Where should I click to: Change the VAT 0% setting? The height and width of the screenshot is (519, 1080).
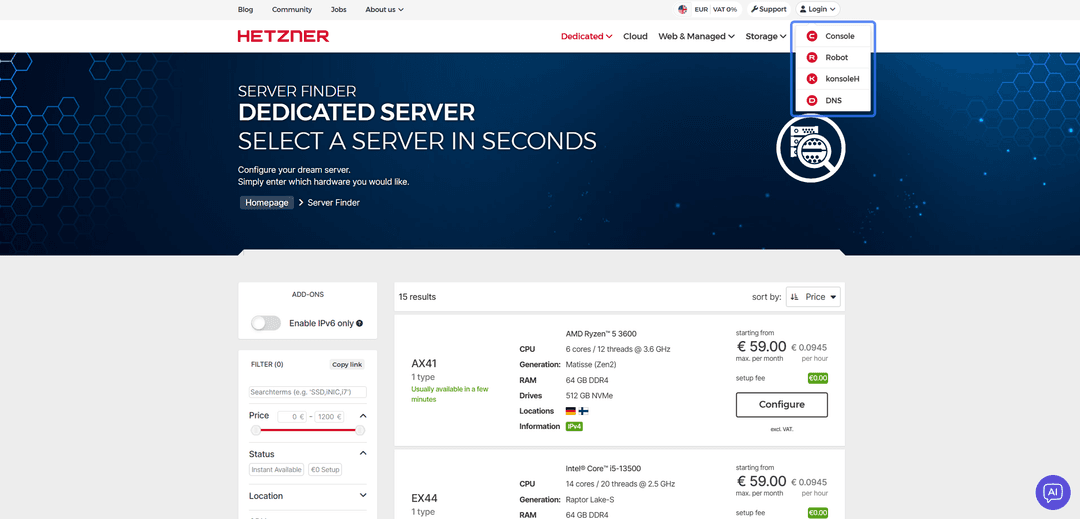click(x=726, y=10)
